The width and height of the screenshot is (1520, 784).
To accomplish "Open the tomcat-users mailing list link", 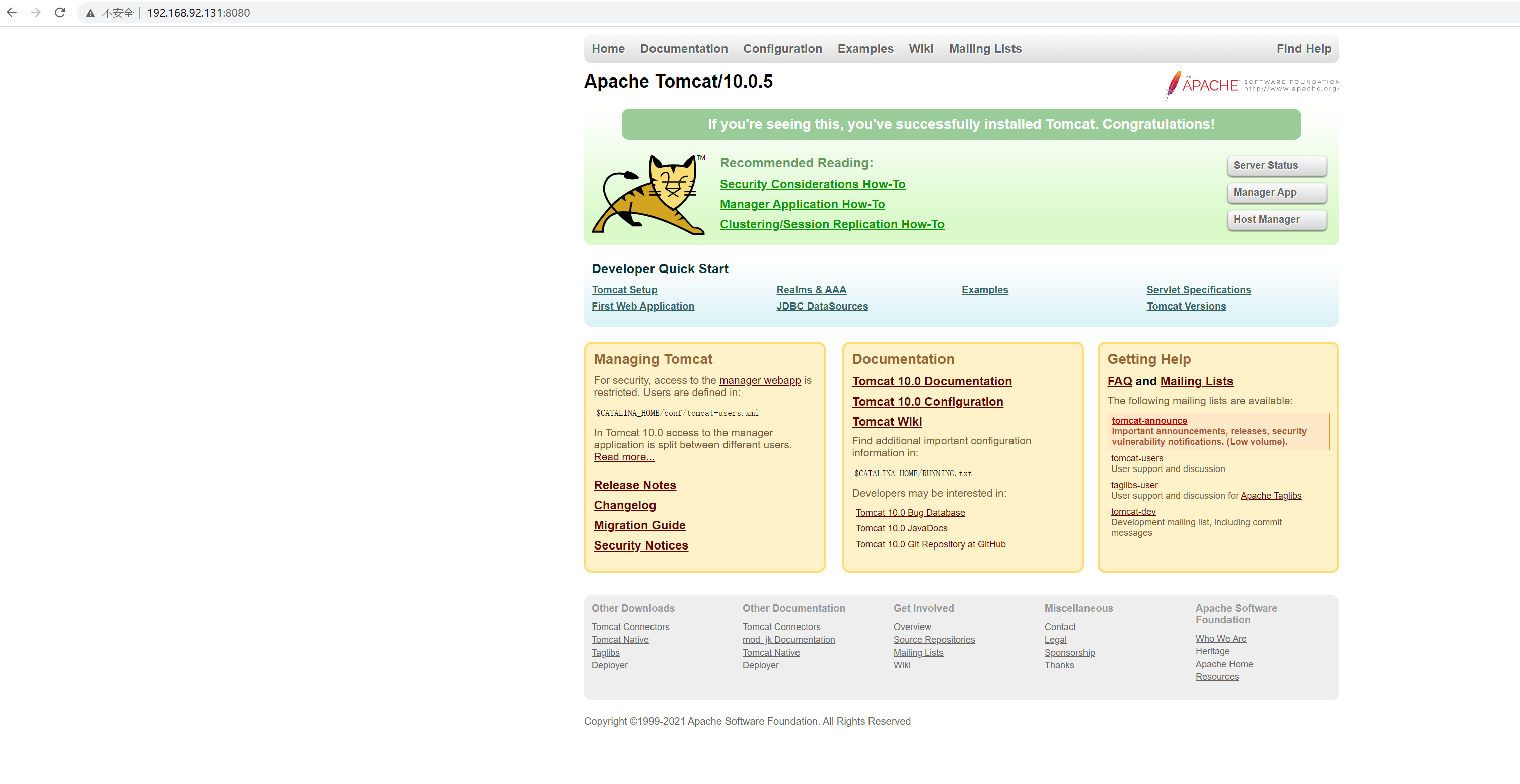I will [x=1137, y=458].
